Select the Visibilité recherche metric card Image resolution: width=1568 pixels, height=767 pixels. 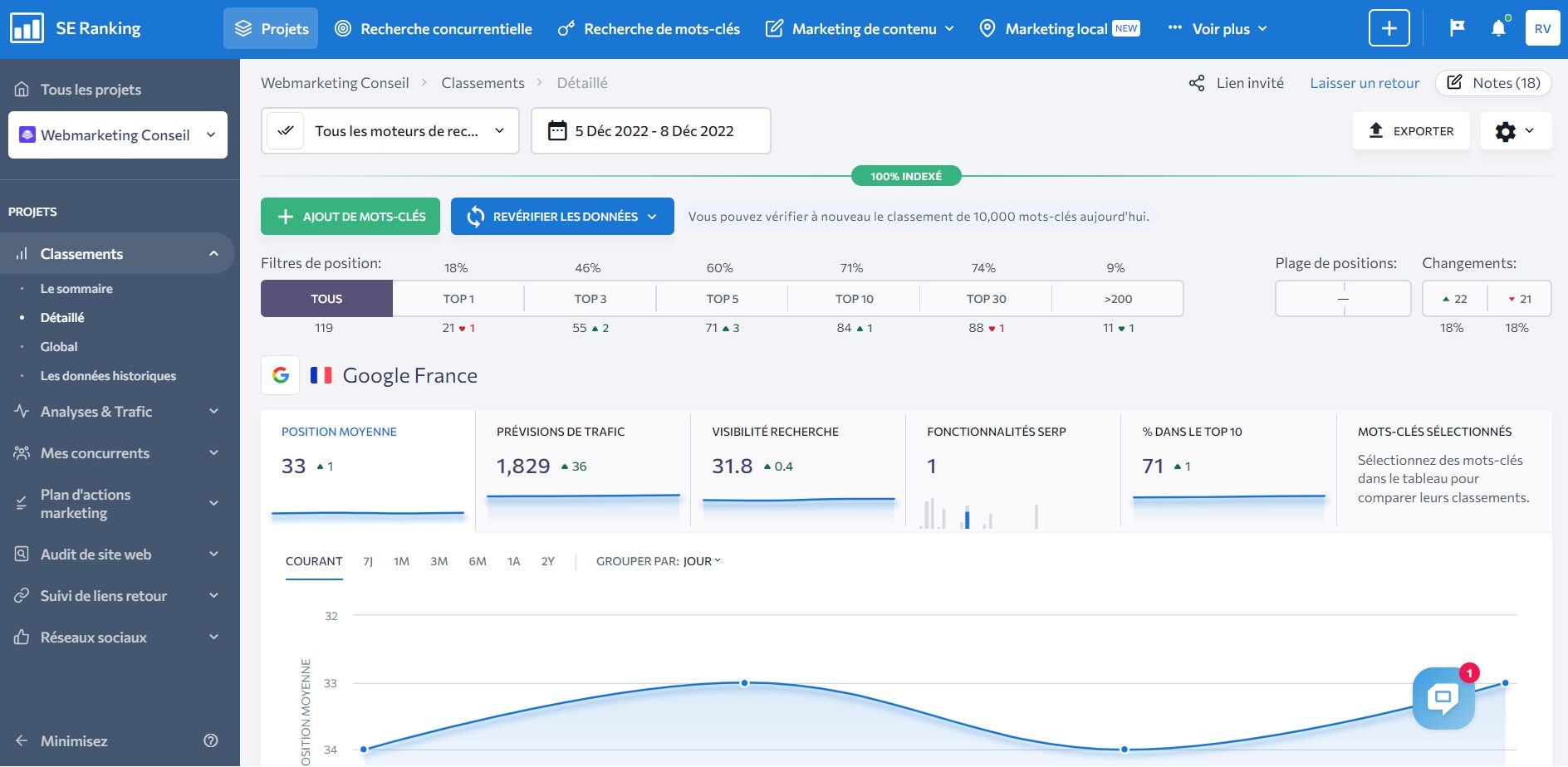(798, 469)
